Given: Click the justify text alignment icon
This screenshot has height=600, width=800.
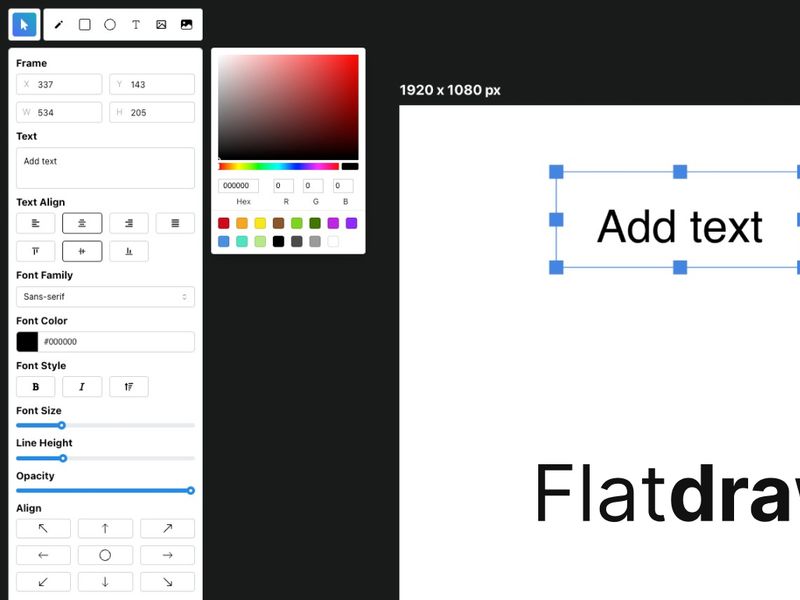Looking at the screenshot, I should click(174, 222).
